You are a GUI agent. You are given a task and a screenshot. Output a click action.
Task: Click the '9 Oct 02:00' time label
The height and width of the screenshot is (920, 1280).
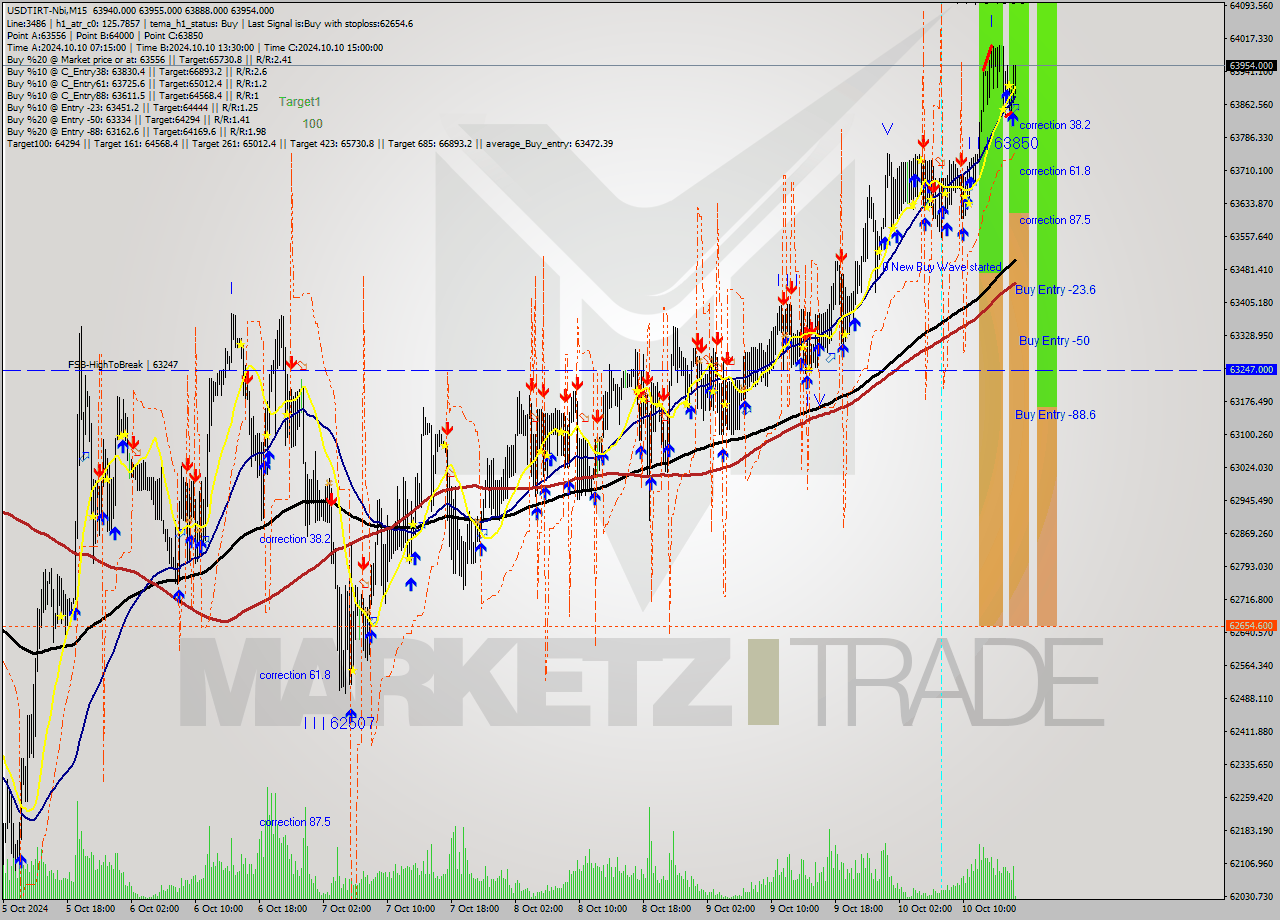click(x=731, y=910)
